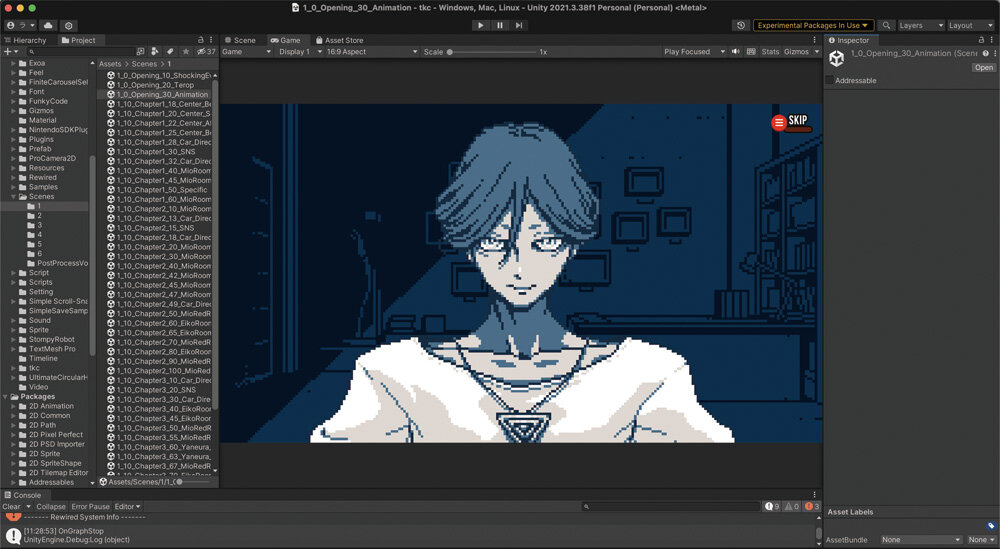Toggle hidden packages visibility showing 37
The width and height of the screenshot is (1000, 549).
point(206,52)
